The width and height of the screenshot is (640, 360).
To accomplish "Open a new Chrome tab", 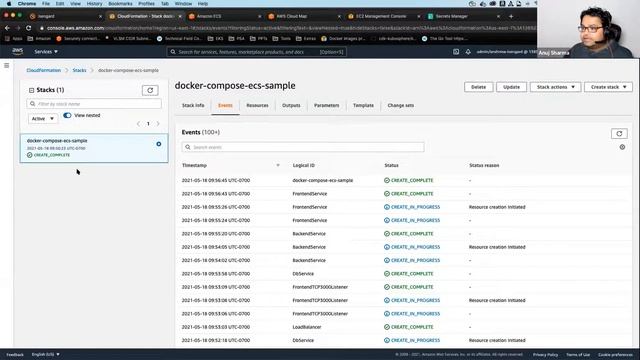I will coord(511,16).
